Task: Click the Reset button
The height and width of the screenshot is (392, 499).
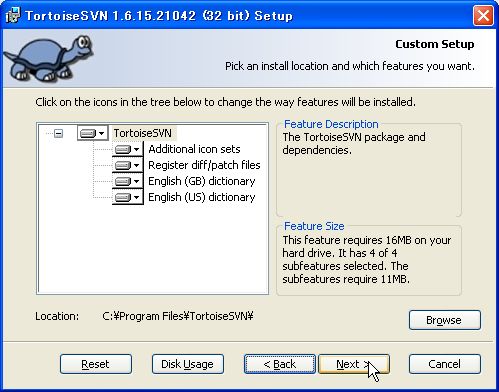Action: [x=96, y=364]
